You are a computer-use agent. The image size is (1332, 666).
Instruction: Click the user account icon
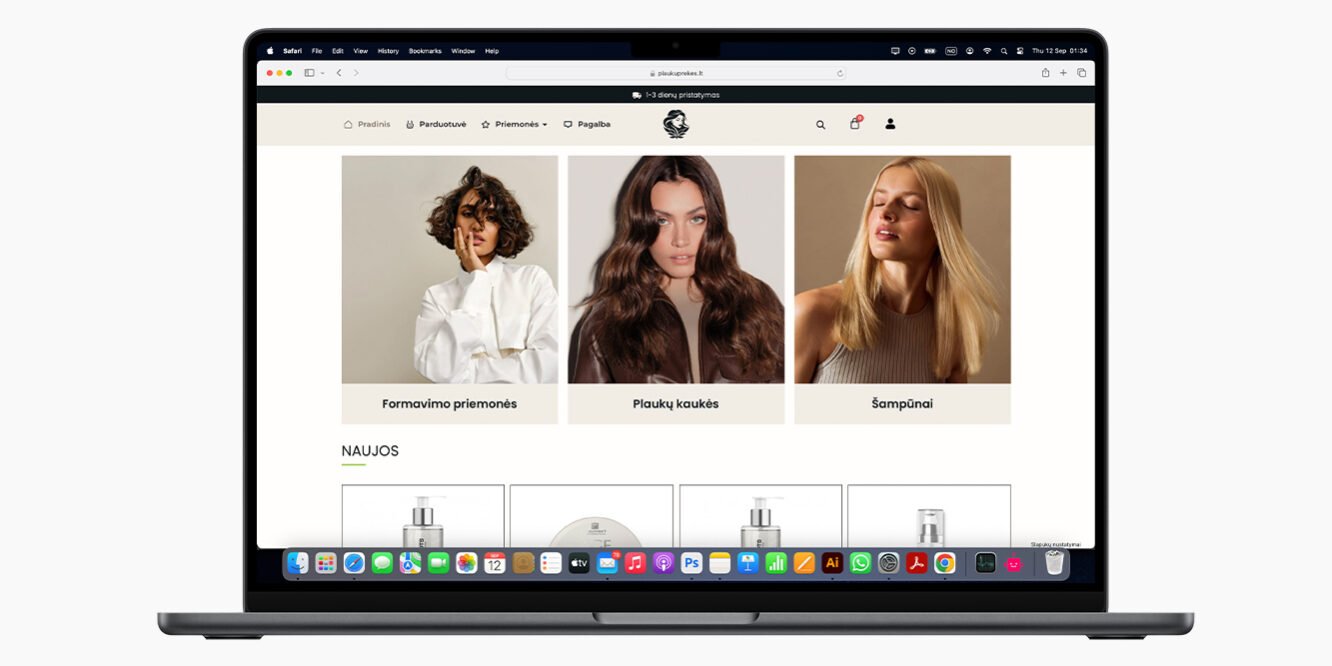coord(890,124)
